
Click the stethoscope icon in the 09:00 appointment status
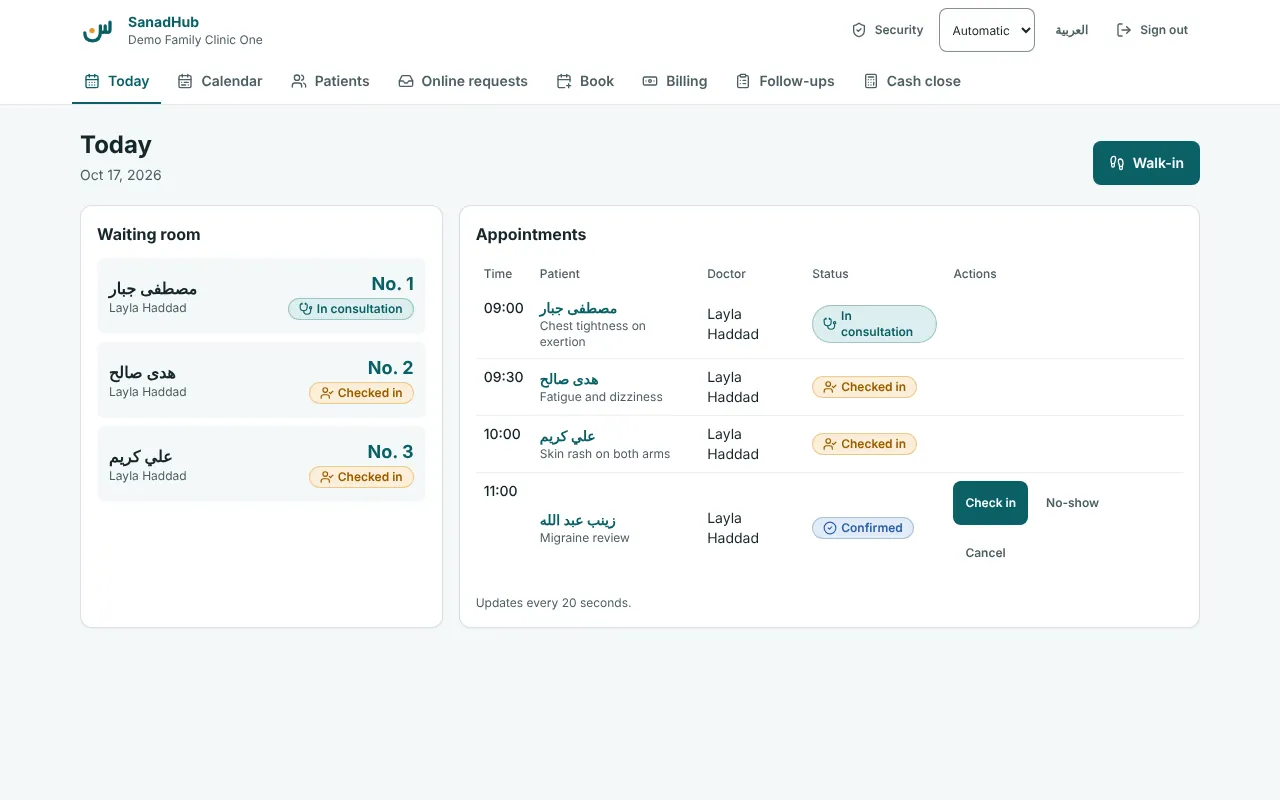[x=830, y=324]
